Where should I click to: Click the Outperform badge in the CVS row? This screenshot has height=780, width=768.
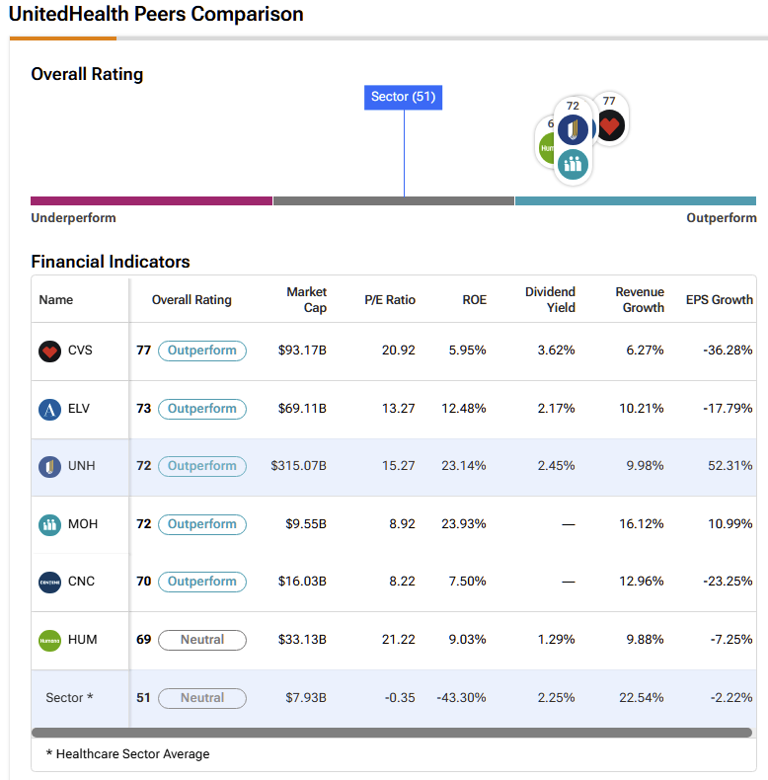coord(202,351)
